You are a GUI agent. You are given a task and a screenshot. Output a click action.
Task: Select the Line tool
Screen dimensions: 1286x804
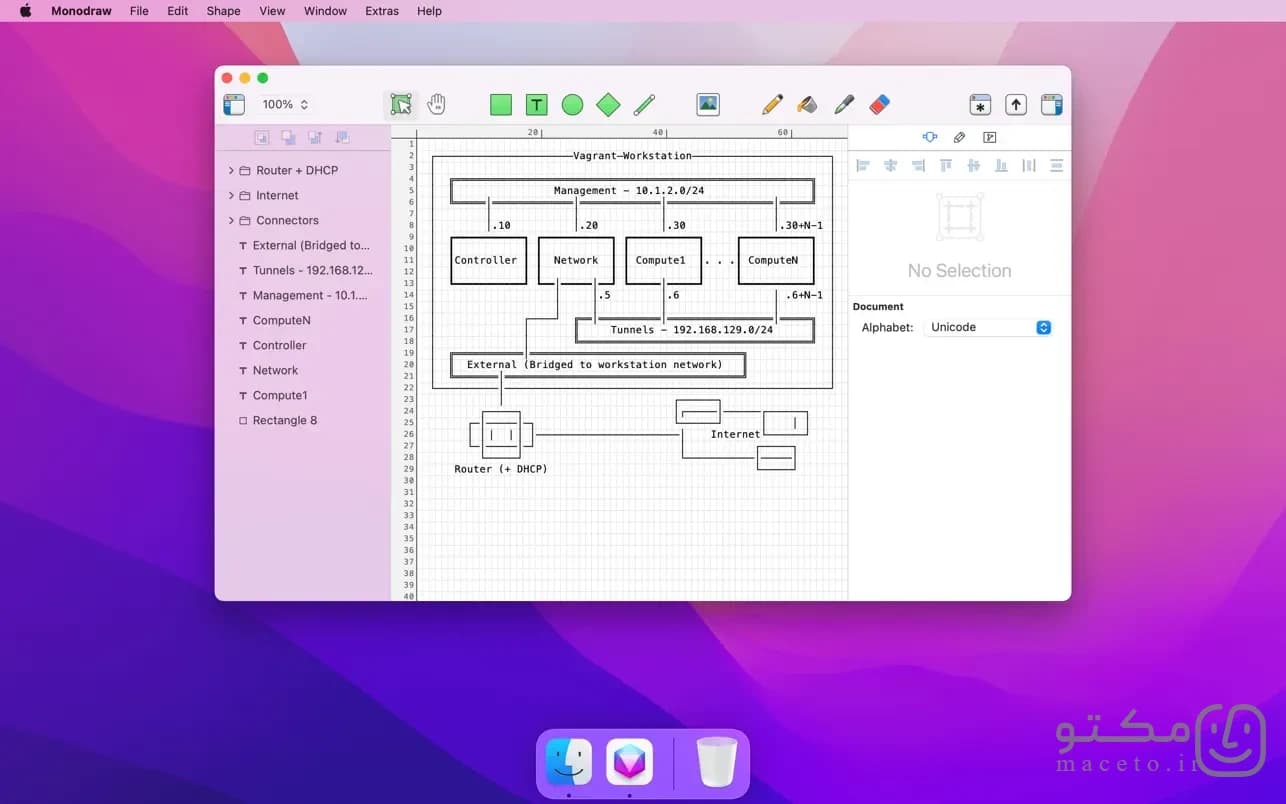(x=644, y=104)
